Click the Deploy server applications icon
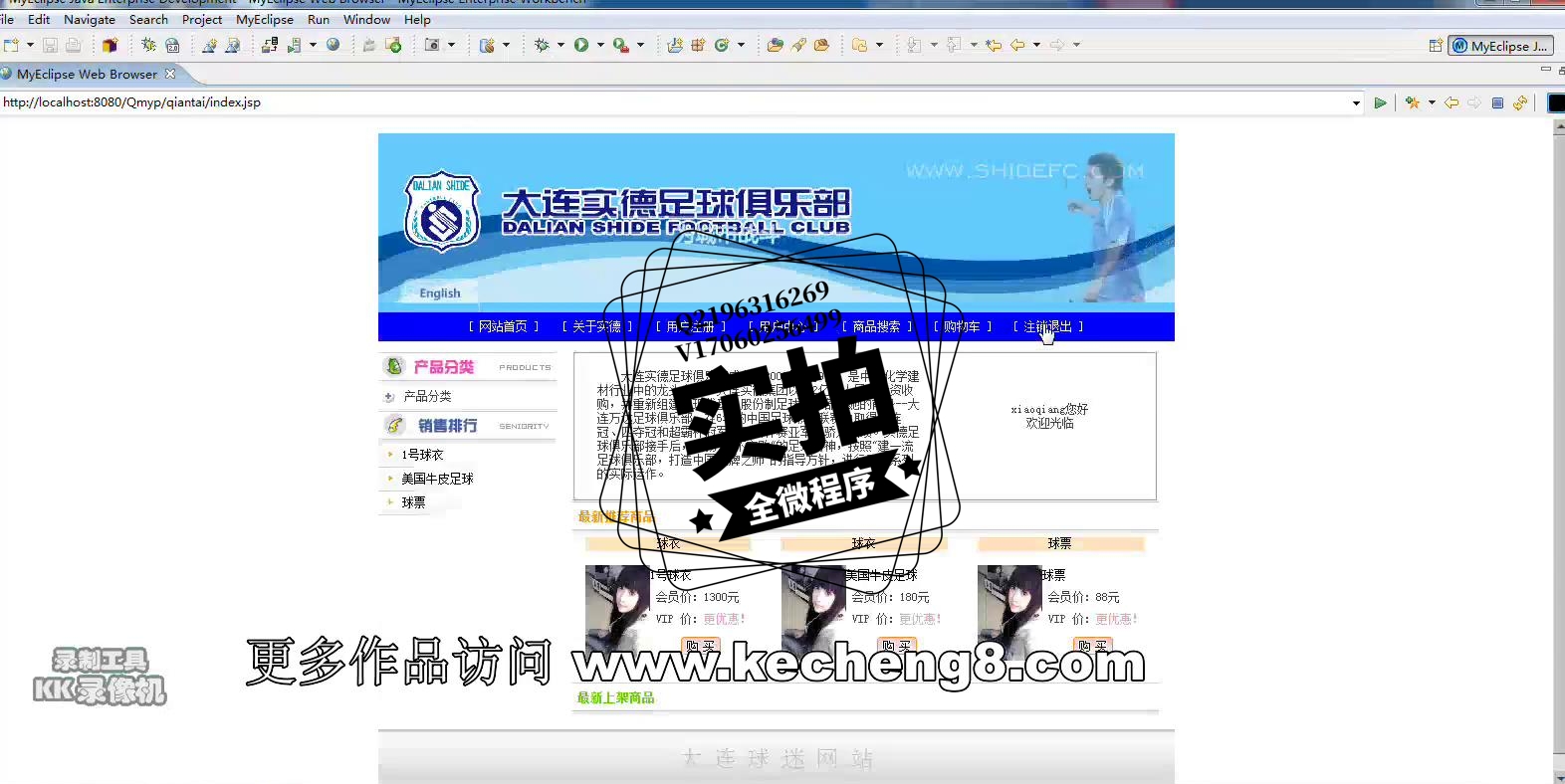1565x784 pixels. pyautogui.click(x=270, y=45)
